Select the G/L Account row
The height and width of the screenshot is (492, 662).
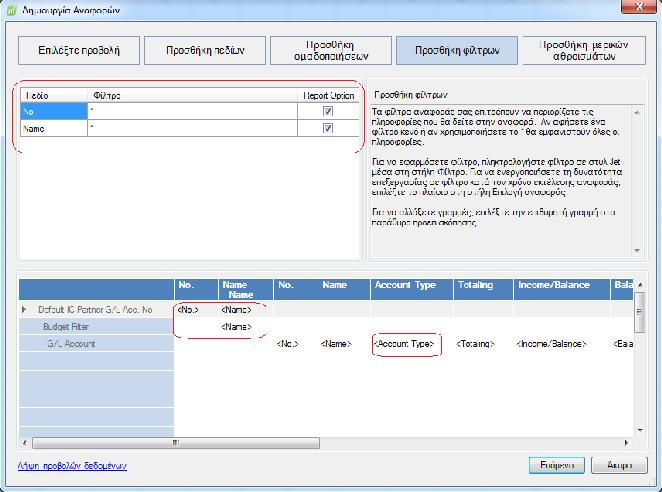[96, 344]
